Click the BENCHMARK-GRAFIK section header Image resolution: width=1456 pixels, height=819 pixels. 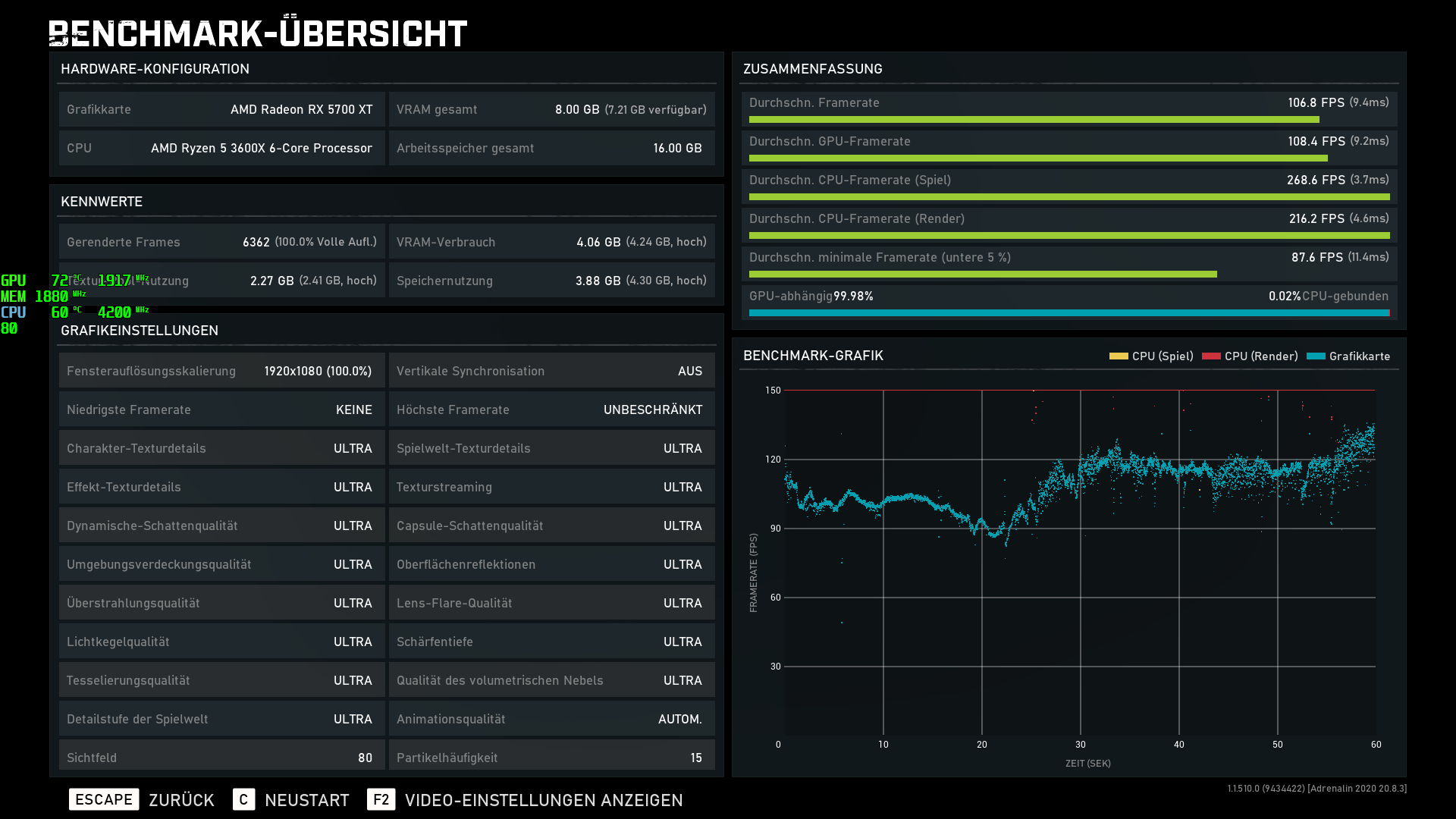pos(813,356)
